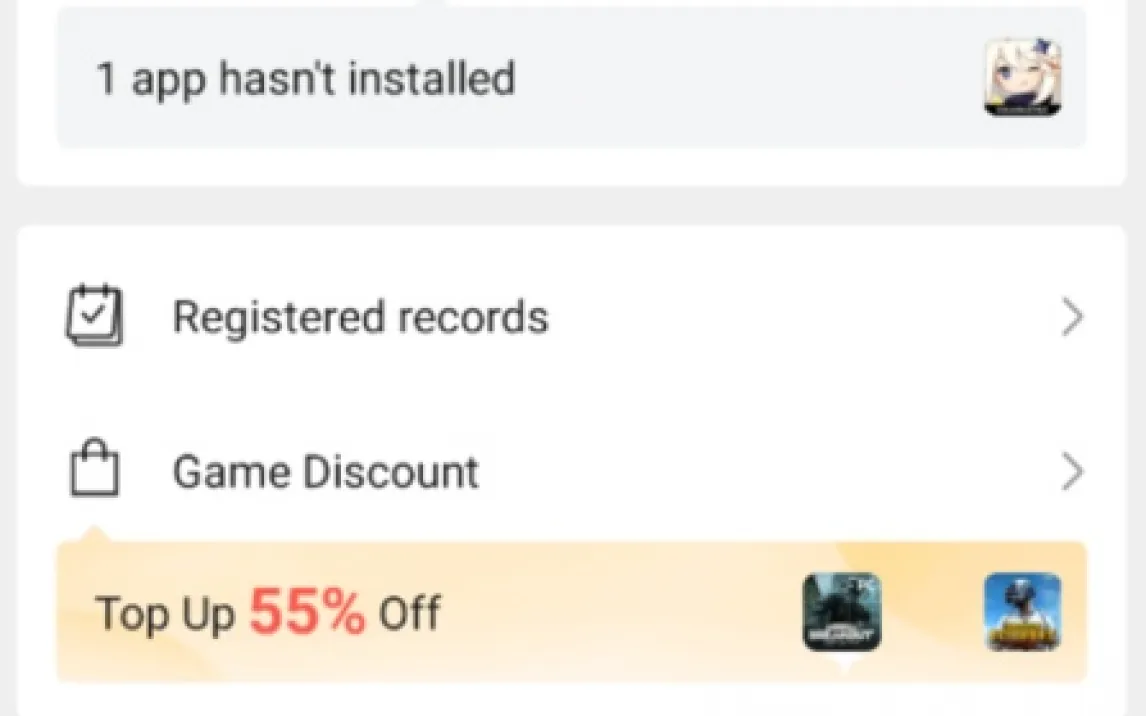Tap the dark soldier game icon

(x=842, y=611)
